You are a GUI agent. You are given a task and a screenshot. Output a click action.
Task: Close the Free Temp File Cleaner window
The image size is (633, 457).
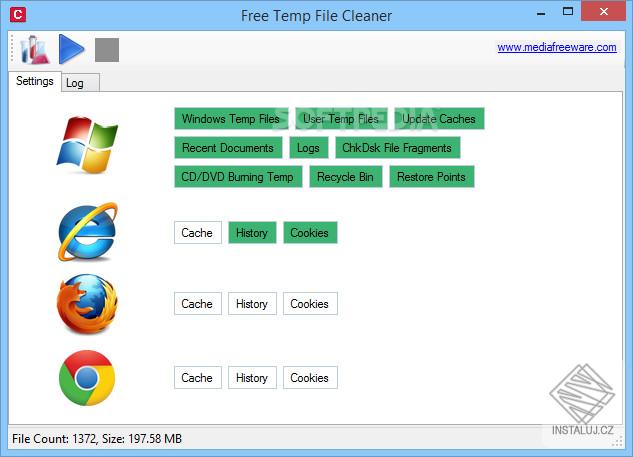(604, 11)
